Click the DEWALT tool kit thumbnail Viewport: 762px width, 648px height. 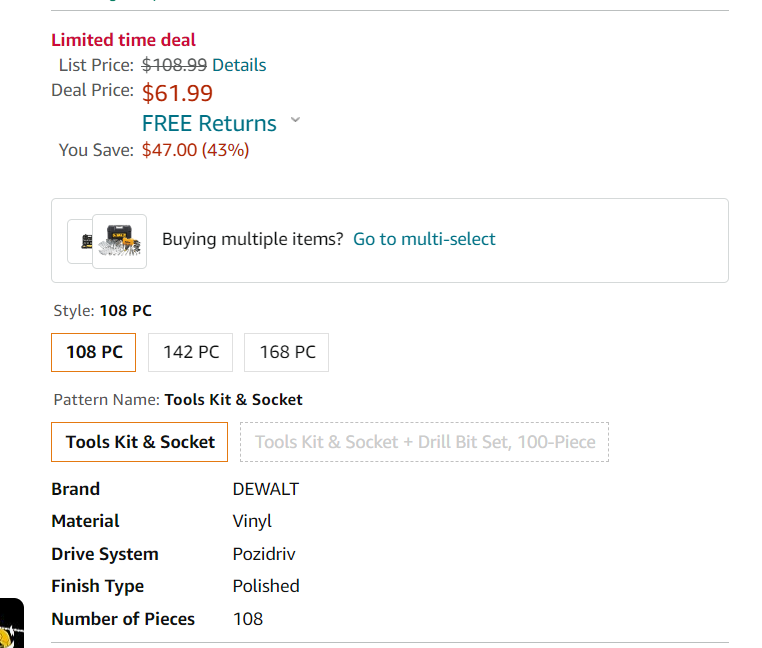click(120, 241)
